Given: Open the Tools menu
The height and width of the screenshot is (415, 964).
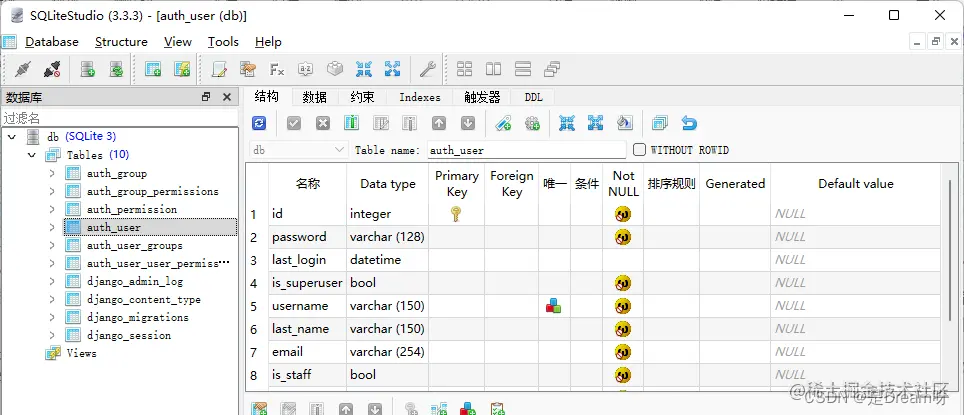Looking at the screenshot, I should [223, 42].
